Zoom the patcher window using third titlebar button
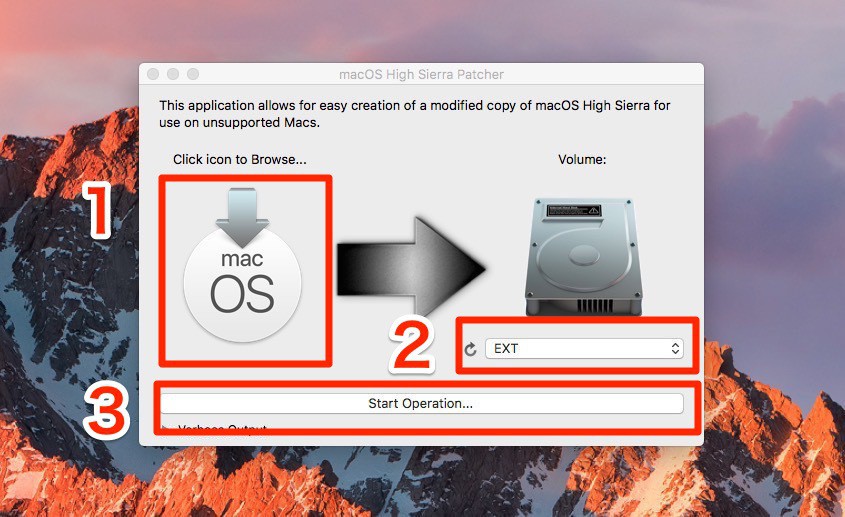845x517 pixels. (193, 74)
